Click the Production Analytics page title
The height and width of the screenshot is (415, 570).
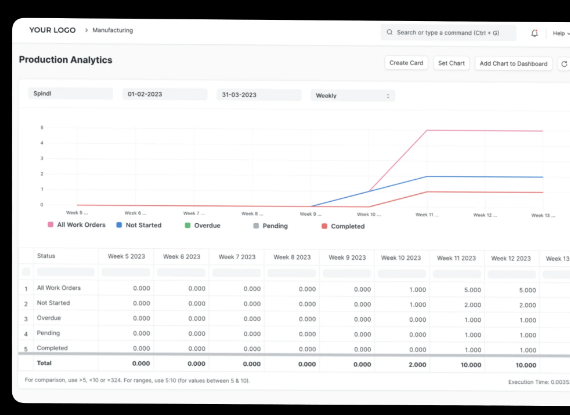coord(65,60)
